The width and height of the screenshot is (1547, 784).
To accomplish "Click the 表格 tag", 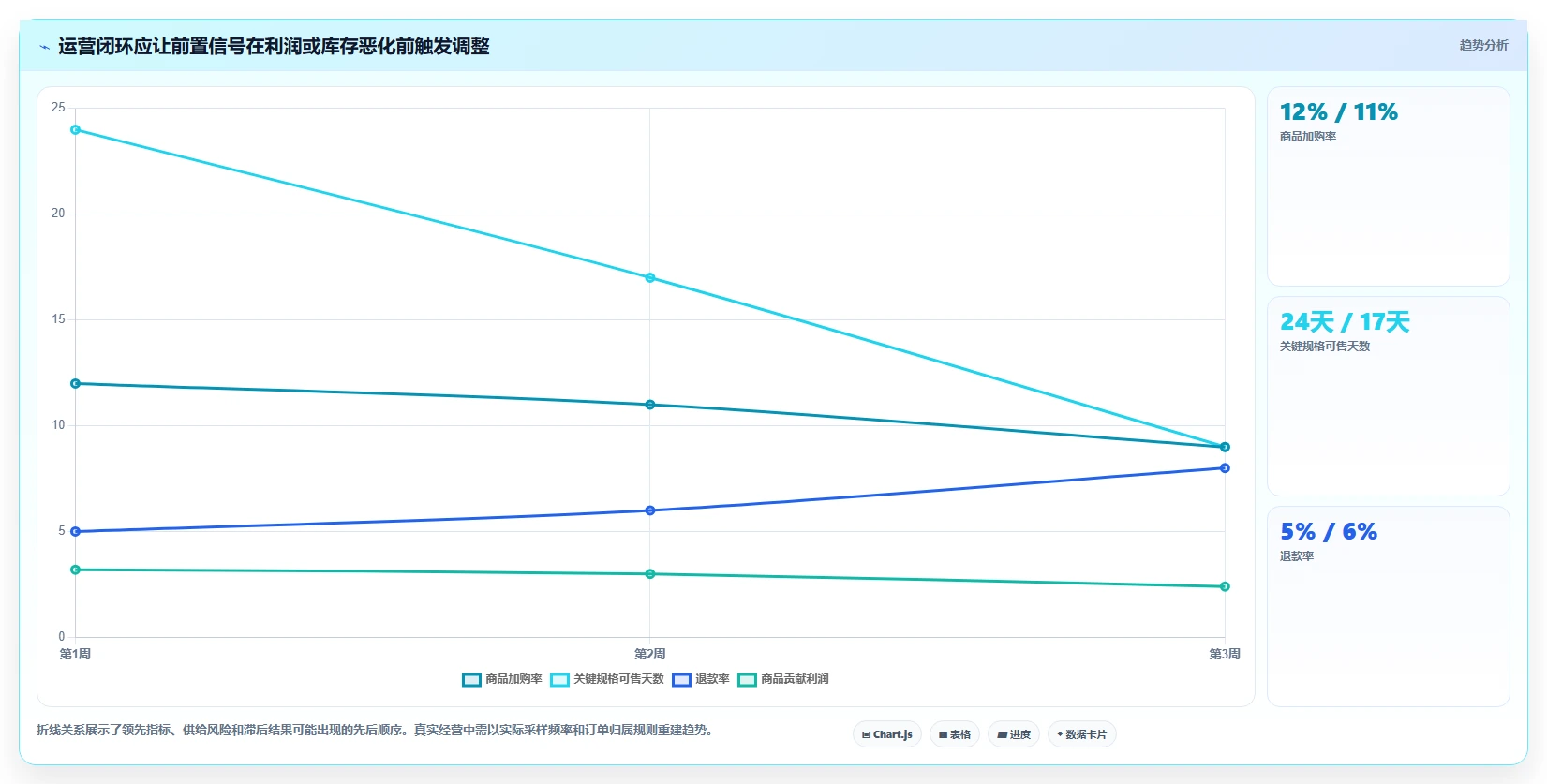I will 955,734.
